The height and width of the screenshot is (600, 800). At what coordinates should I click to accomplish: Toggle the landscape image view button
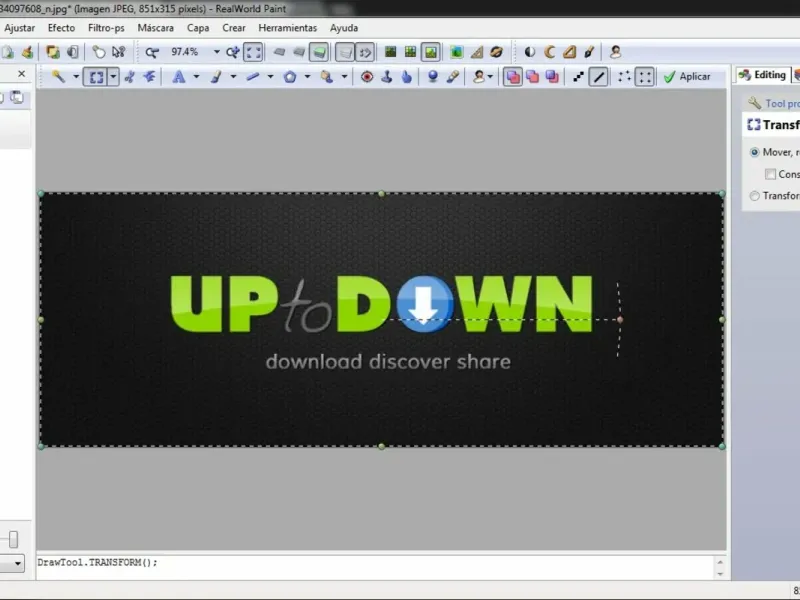point(431,52)
